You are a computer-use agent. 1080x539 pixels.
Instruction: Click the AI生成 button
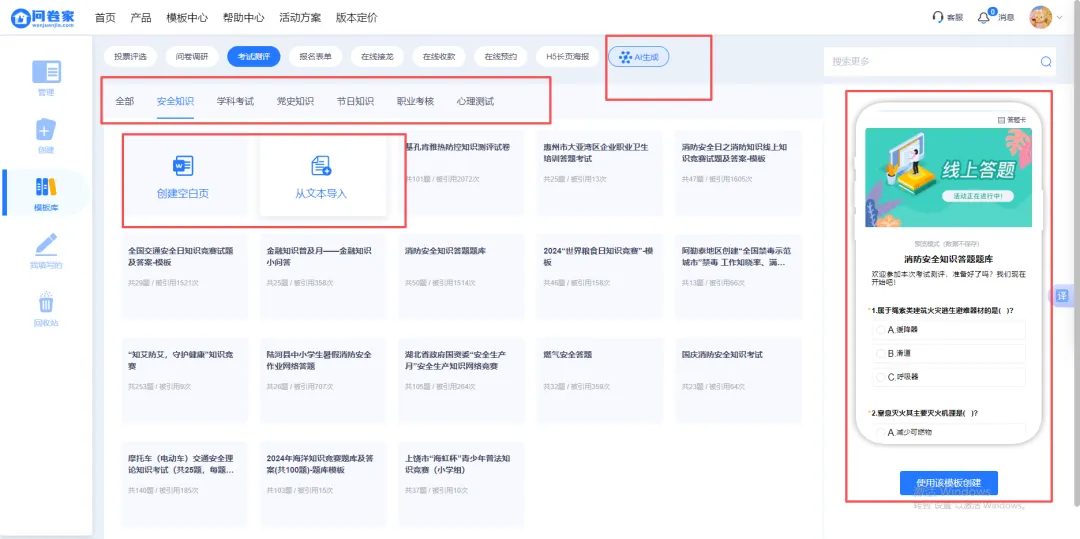coord(638,57)
